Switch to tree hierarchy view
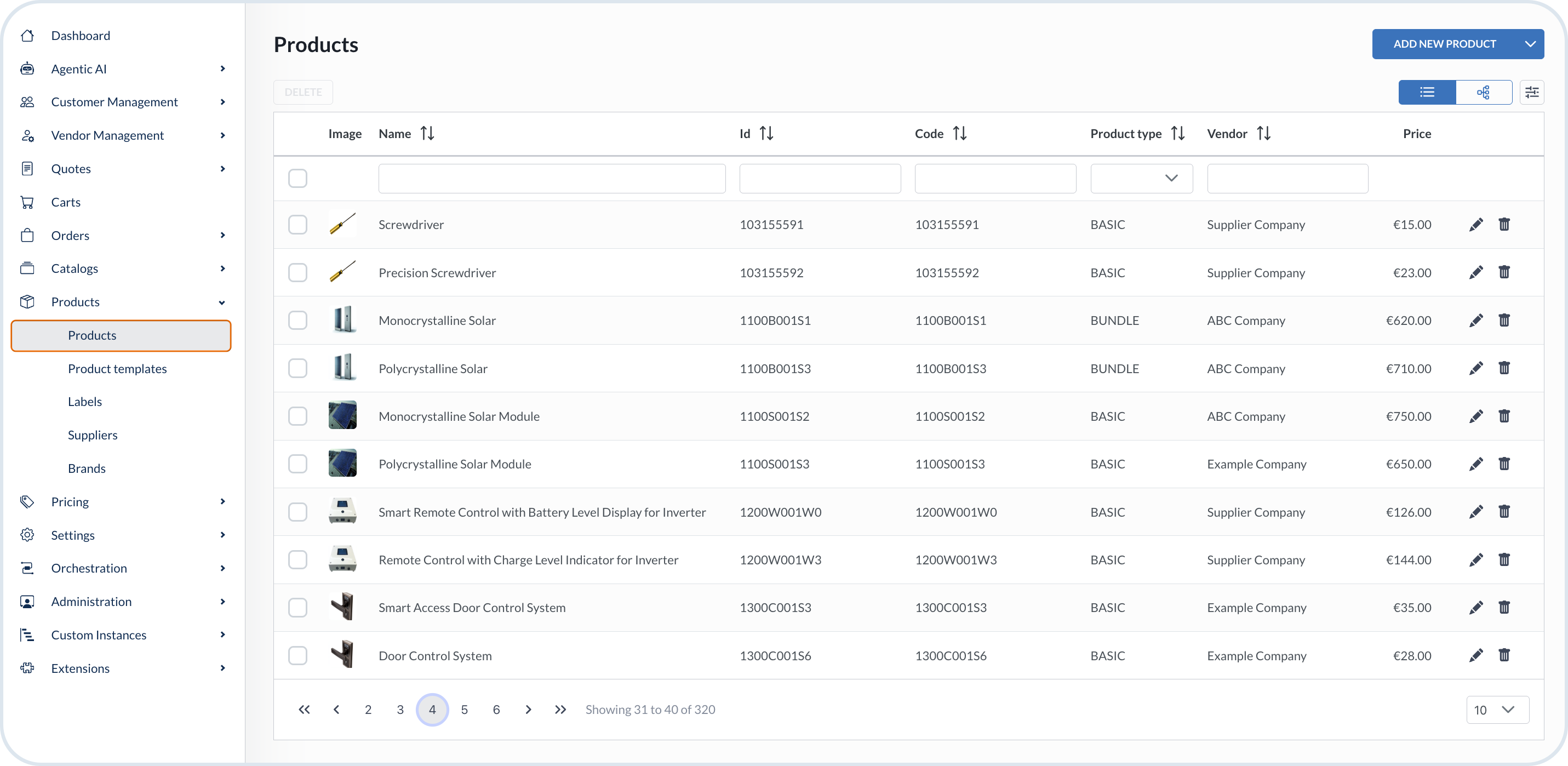The width and height of the screenshot is (1568, 766). (1484, 93)
